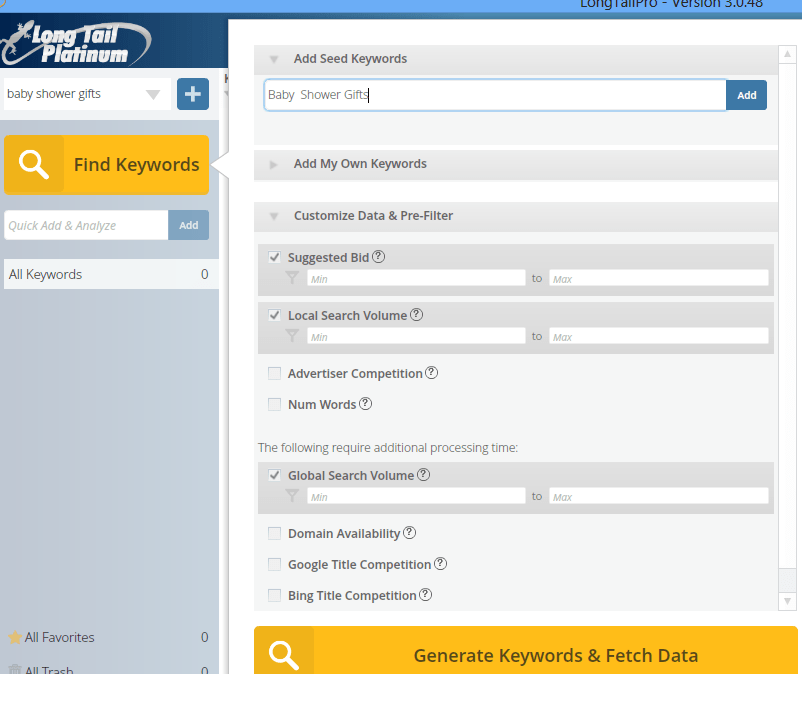The height and width of the screenshot is (706, 802).
Task: Click the Global Search Volume Min field
Action: click(416, 496)
